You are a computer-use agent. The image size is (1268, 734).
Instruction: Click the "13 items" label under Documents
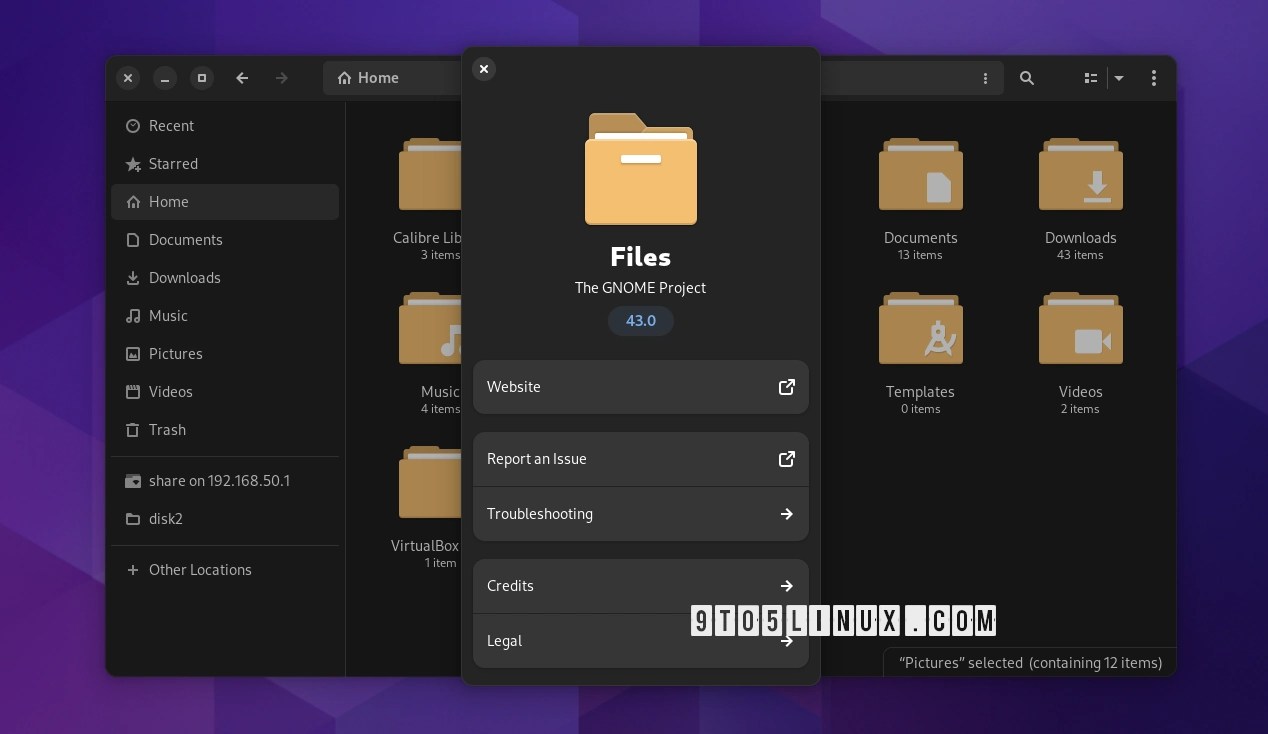(920, 255)
